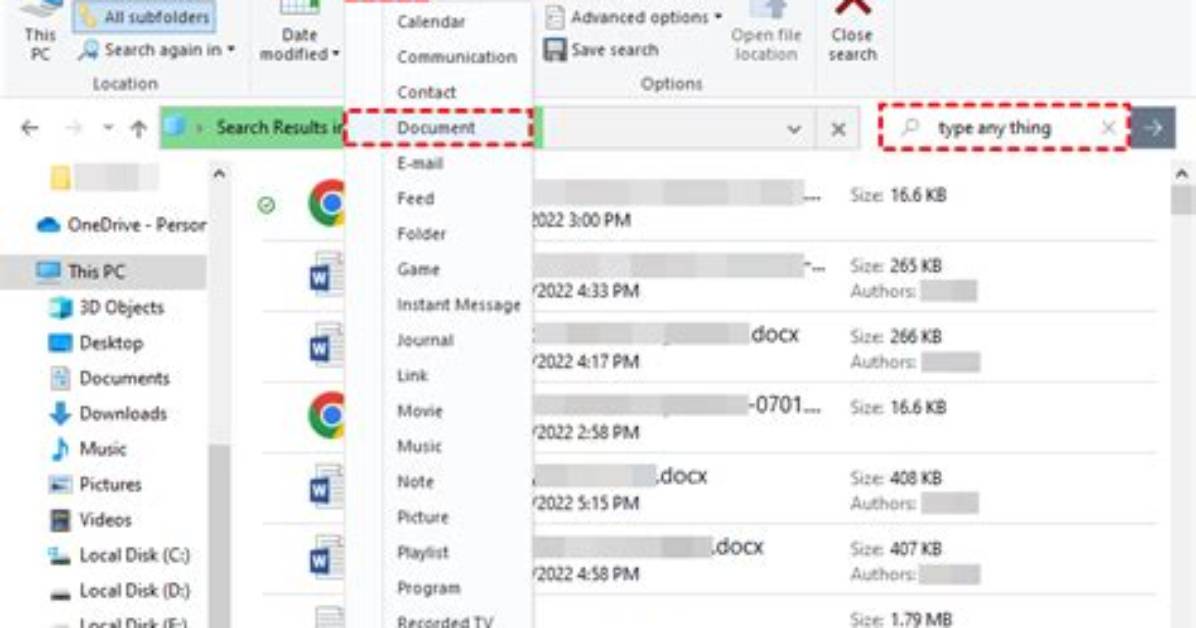Choose Playlist from the kind menu
The width and height of the screenshot is (1196, 628).
click(x=423, y=552)
